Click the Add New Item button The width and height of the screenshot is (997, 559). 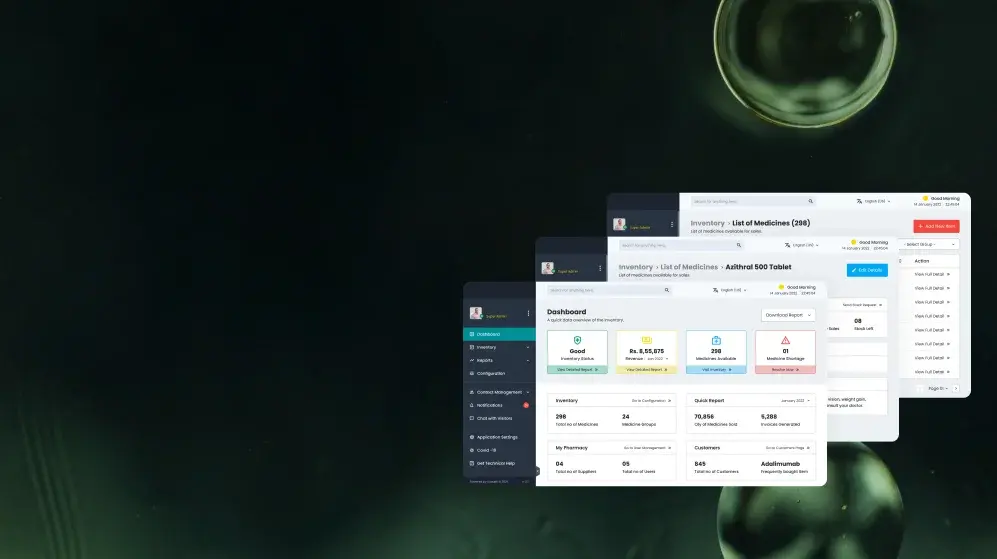[936, 227]
